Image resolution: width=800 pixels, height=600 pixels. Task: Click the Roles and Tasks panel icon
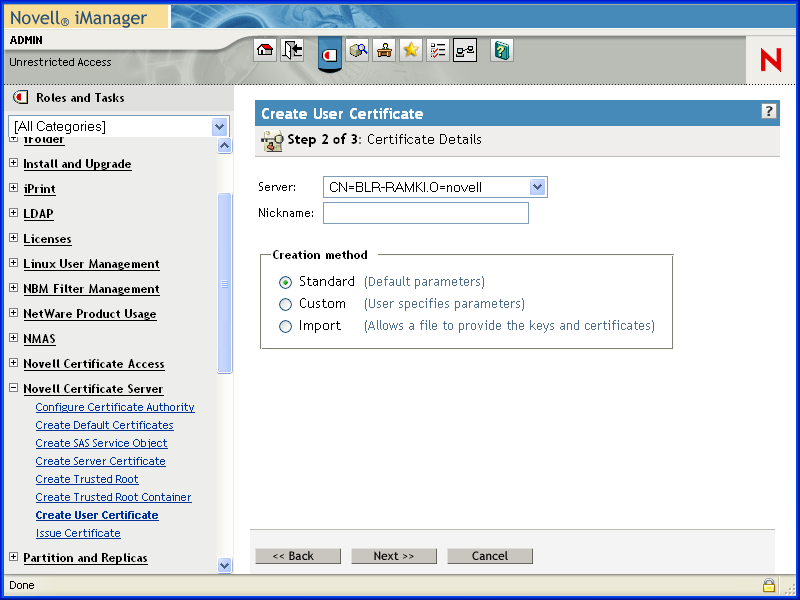(x=20, y=97)
